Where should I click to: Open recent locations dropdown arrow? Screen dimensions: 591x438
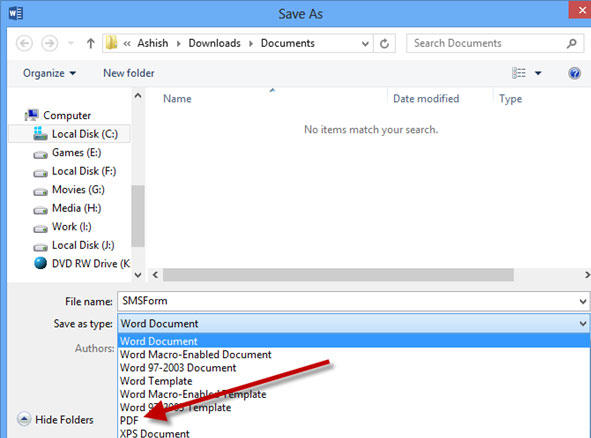[71, 43]
